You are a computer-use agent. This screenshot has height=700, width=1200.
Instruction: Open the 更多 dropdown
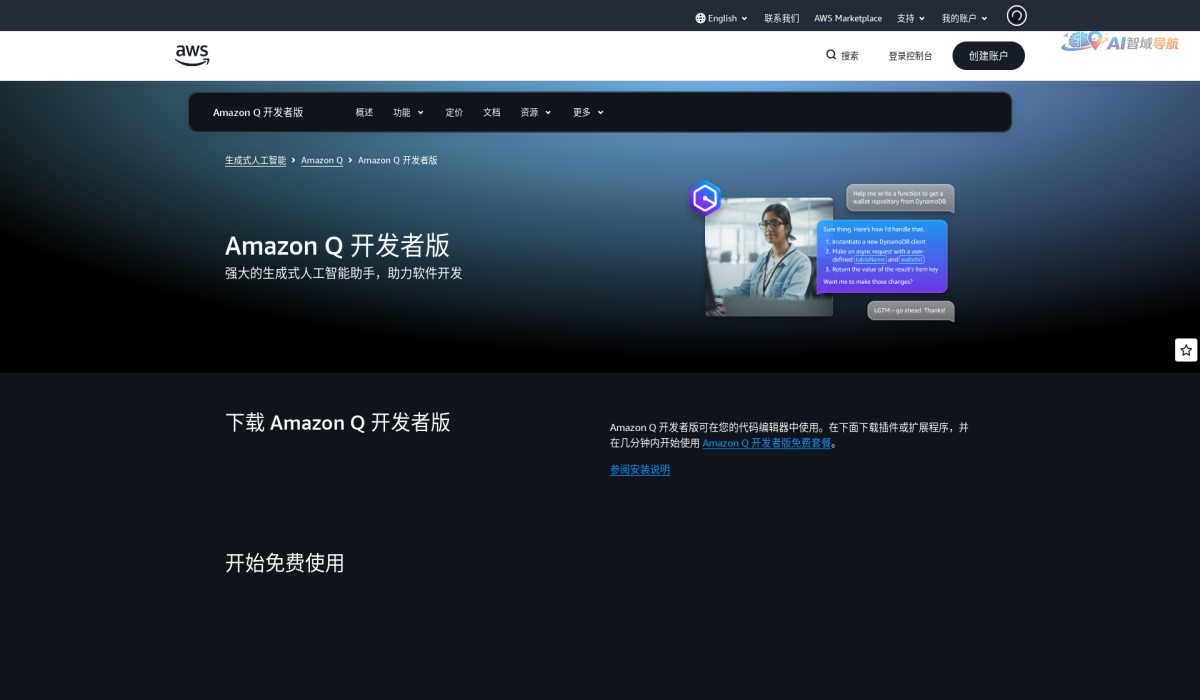(586, 112)
